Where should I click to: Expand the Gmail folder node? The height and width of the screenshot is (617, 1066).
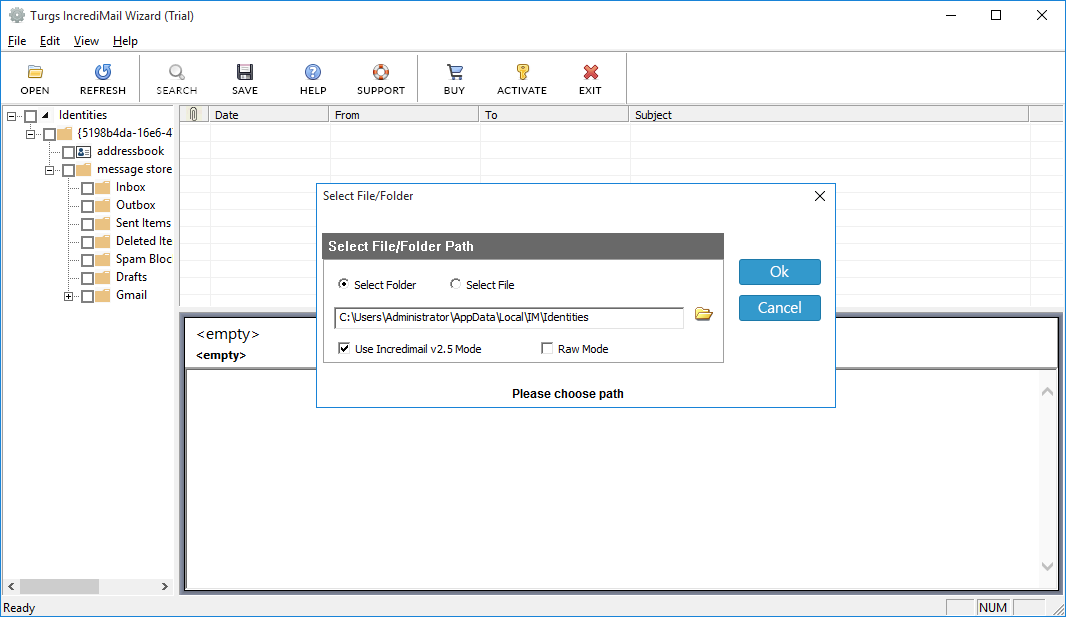click(69, 296)
